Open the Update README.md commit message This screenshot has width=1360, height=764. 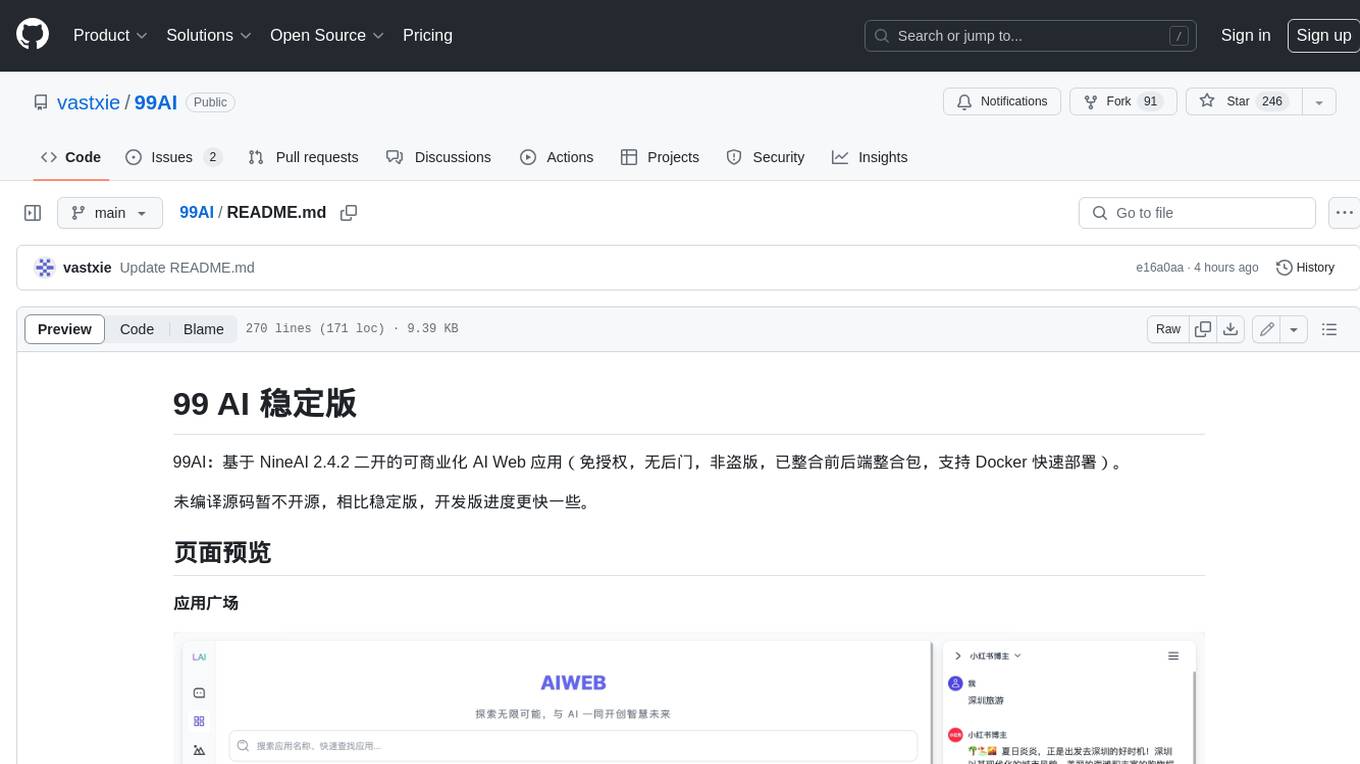[x=187, y=268]
